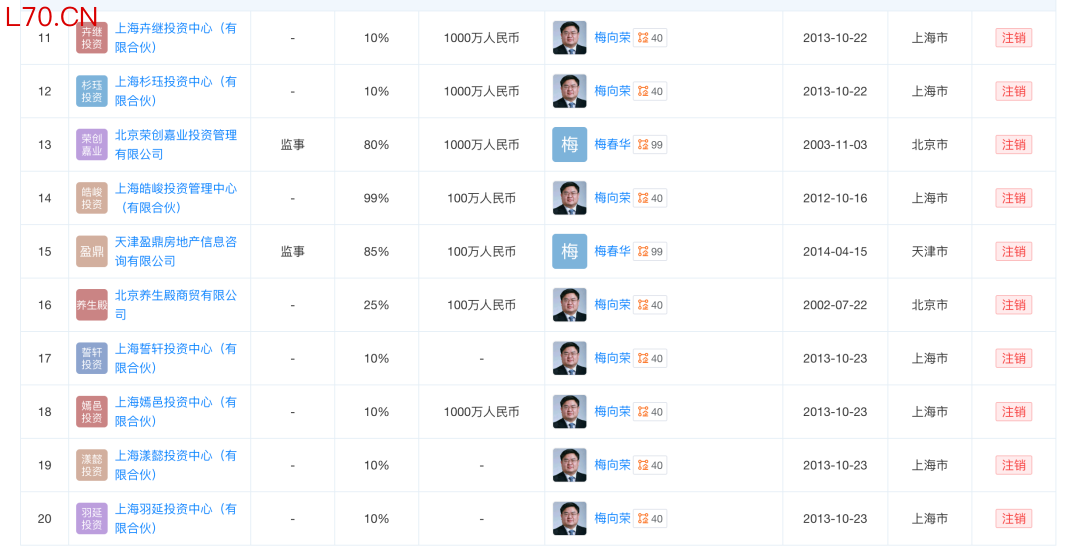Click the 注销 status tag in row 20
1080x550 pixels.
(1013, 518)
